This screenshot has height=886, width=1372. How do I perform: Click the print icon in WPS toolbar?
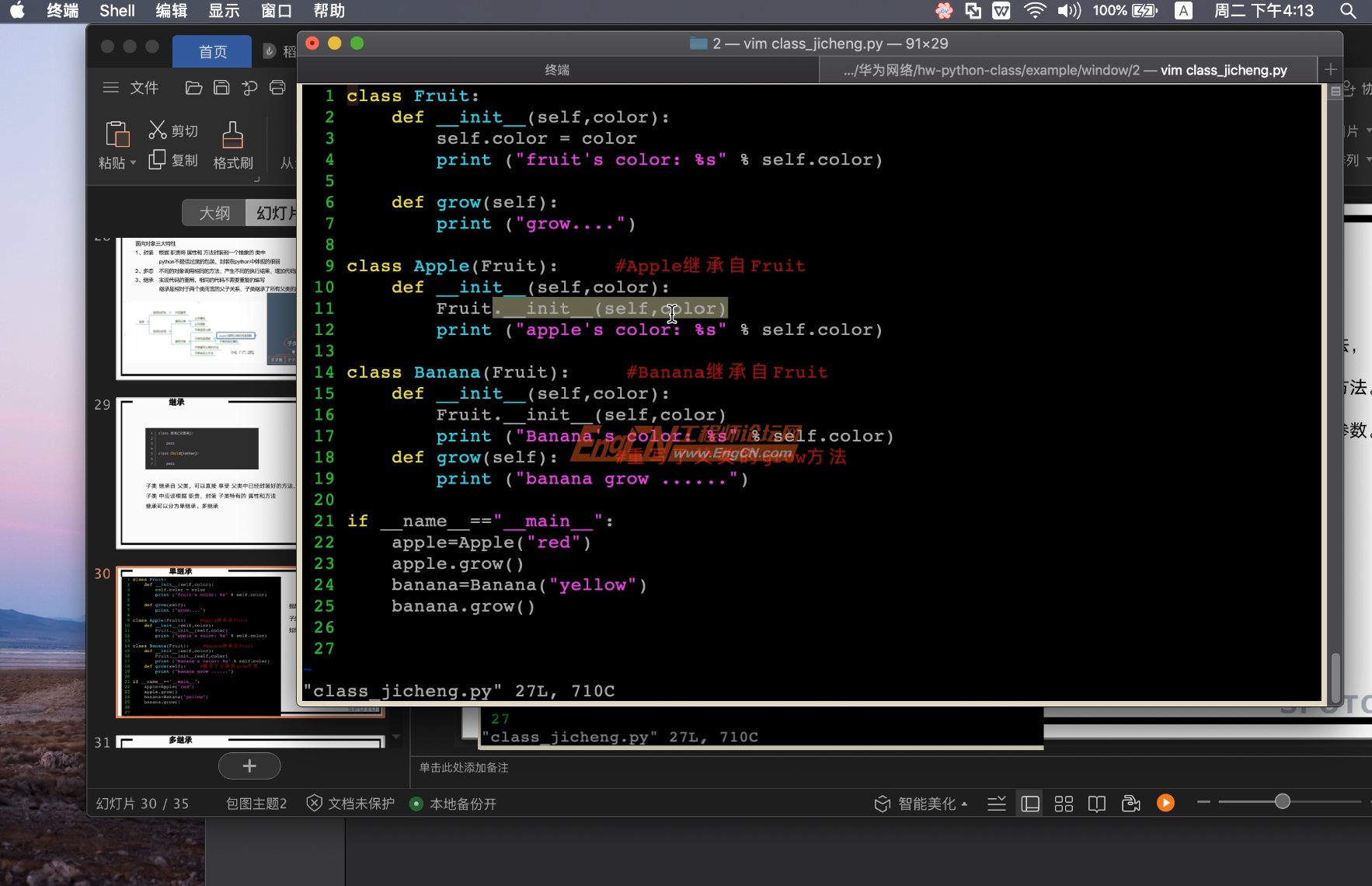[x=277, y=88]
